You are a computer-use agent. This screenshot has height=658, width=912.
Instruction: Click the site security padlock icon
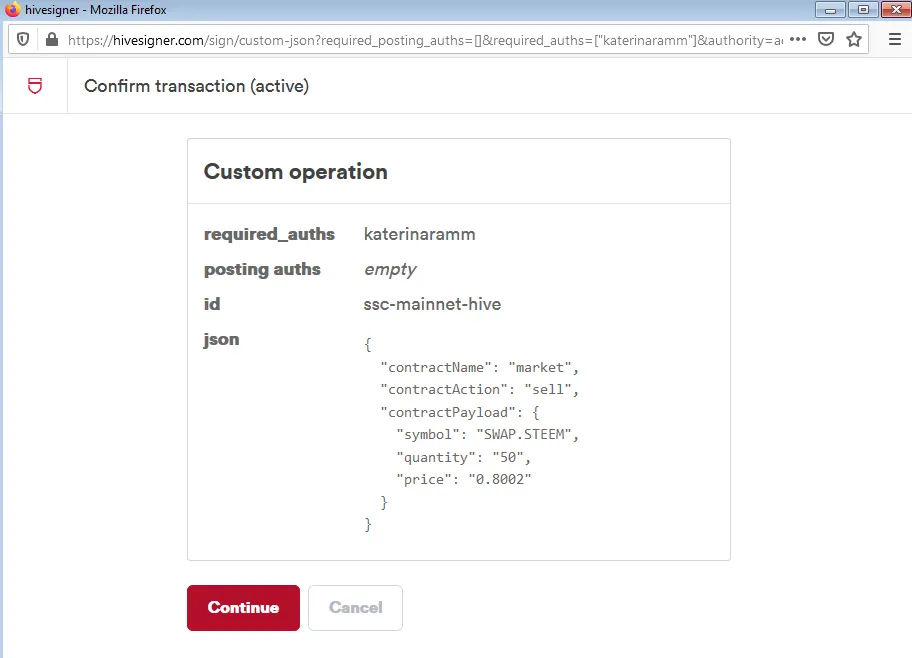pos(52,40)
